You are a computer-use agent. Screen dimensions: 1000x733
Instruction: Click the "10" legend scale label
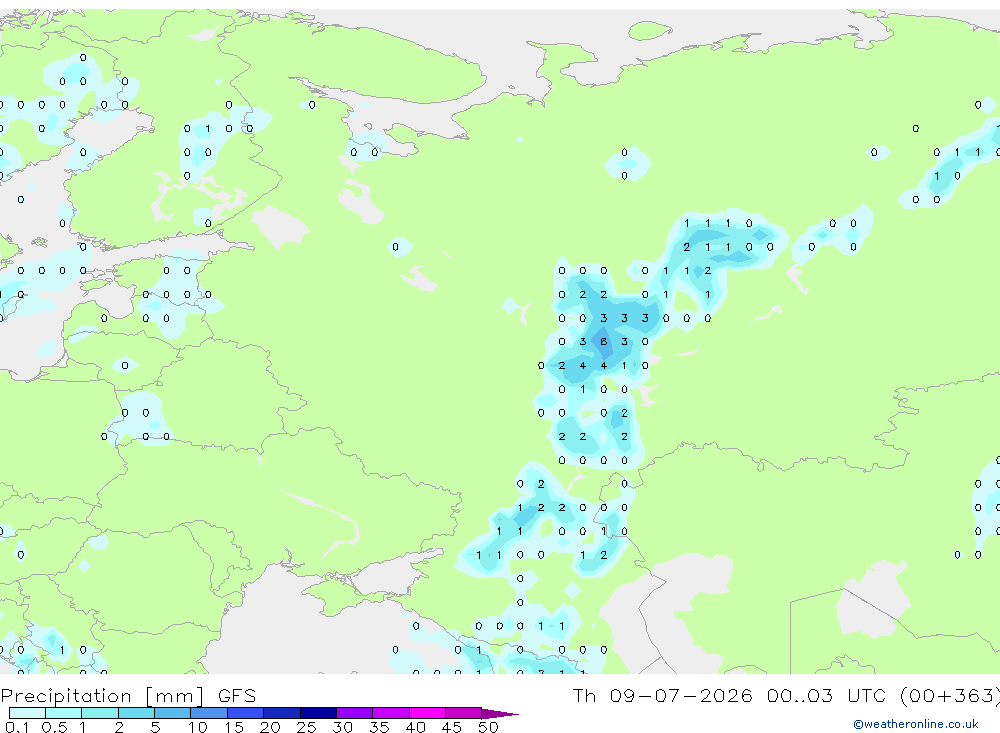tap(198, 727)
